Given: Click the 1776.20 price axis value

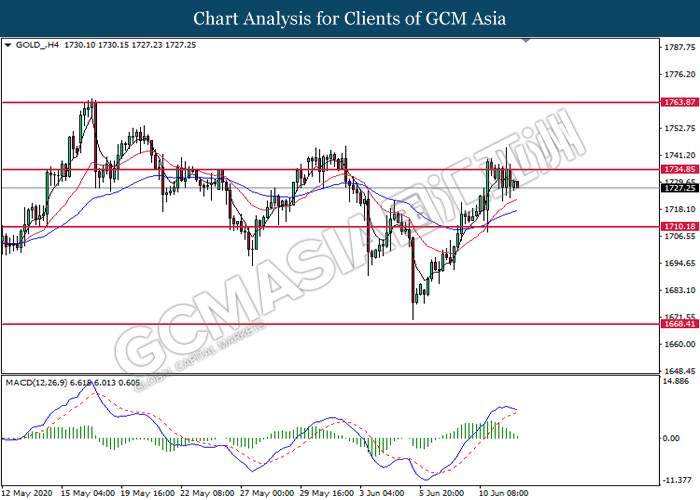Looking at the screenshot, I should coord(680,75).
